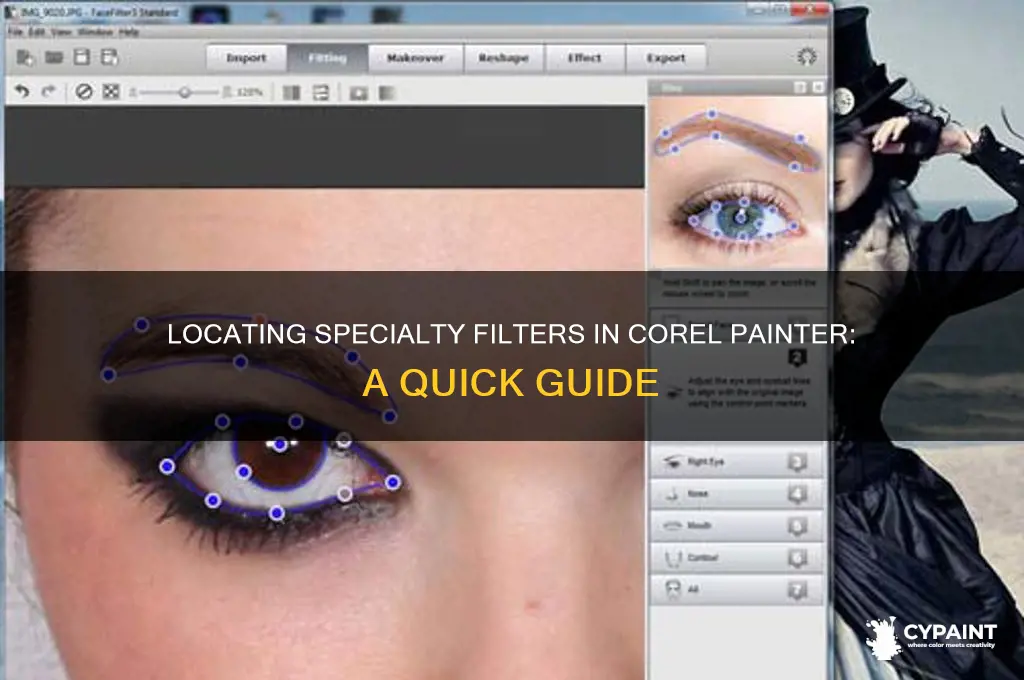Click the snapshot icon in toolbar
Image resolution: width=1024 pixels, height=680 pixels.
[x=359, y=93]
